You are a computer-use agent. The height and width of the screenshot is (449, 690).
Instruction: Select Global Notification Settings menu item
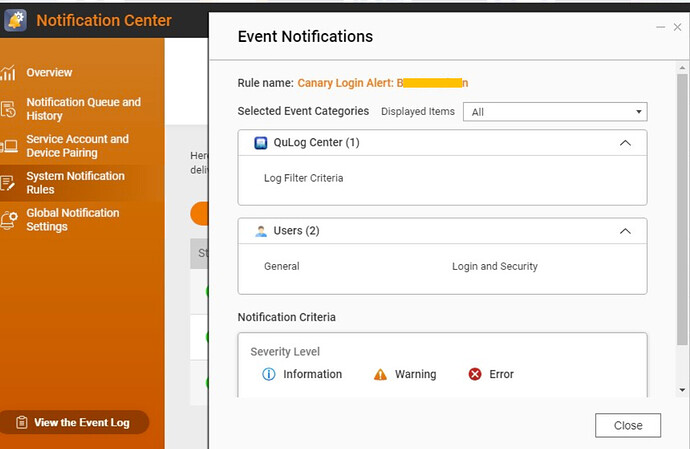click(73, 220)
